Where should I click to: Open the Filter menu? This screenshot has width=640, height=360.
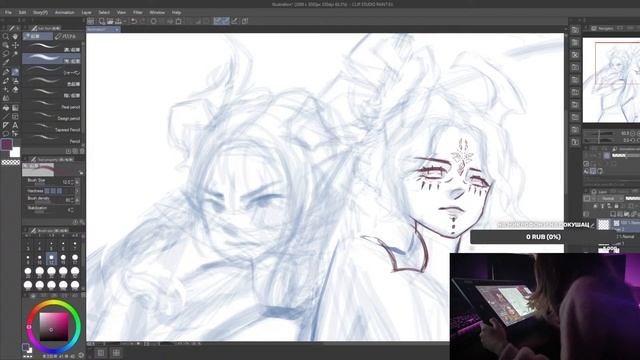click(x=138, y=13)
